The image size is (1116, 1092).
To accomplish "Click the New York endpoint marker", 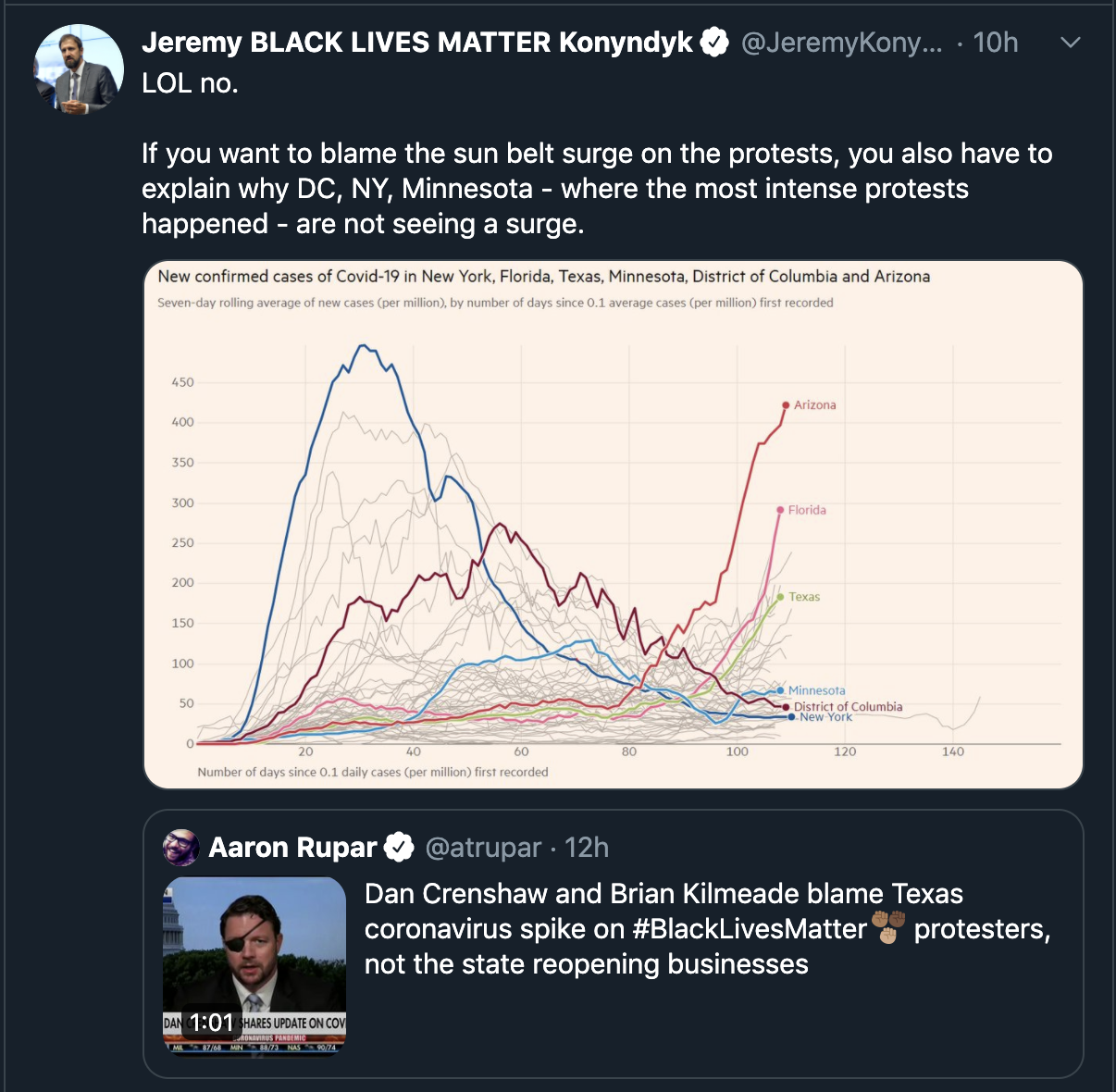I will [791, 717].
